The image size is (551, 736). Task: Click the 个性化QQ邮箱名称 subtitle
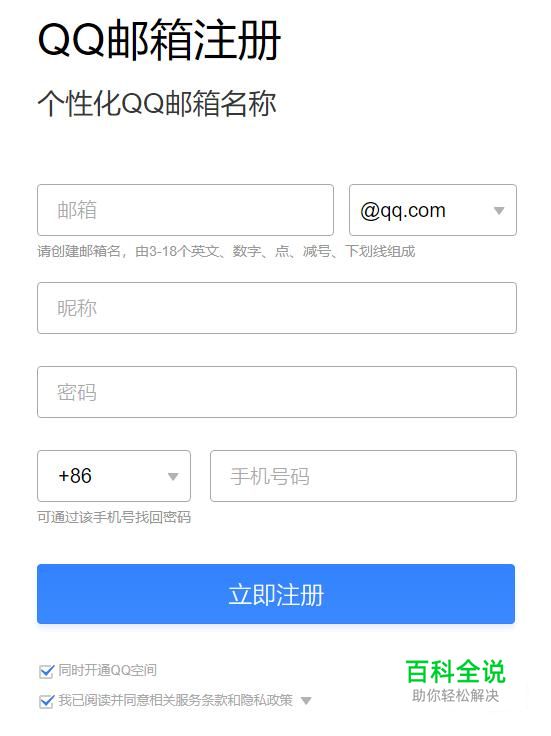point(157,103)
